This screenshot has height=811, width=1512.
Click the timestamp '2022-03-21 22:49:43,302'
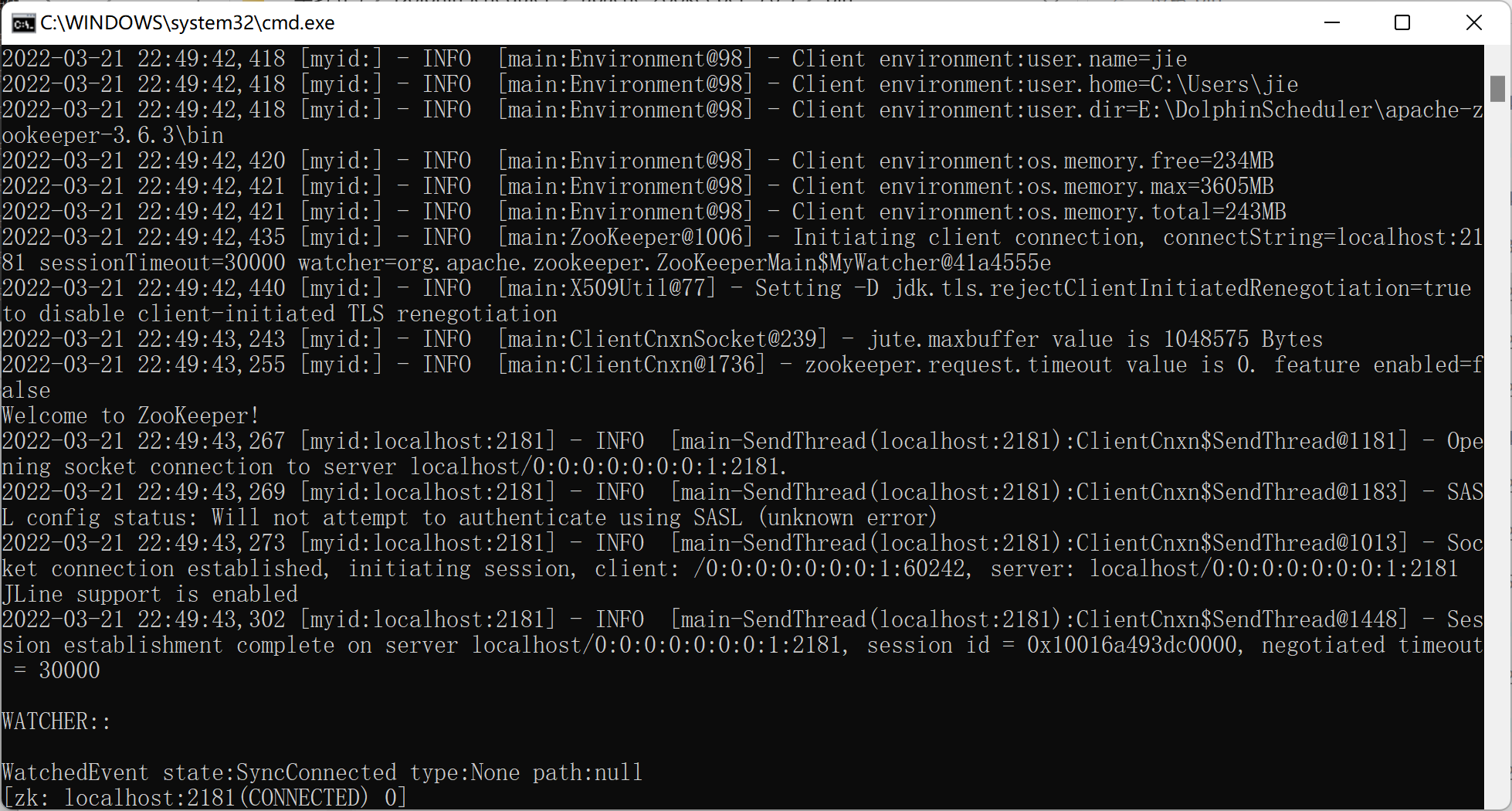click(144, 619)
